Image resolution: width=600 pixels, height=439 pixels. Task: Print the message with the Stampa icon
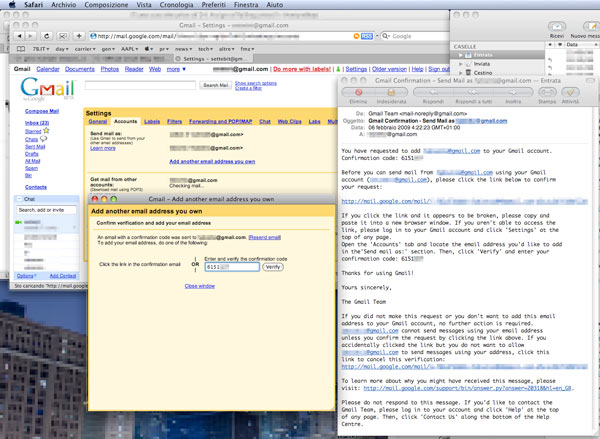click(x=547, y=92)
